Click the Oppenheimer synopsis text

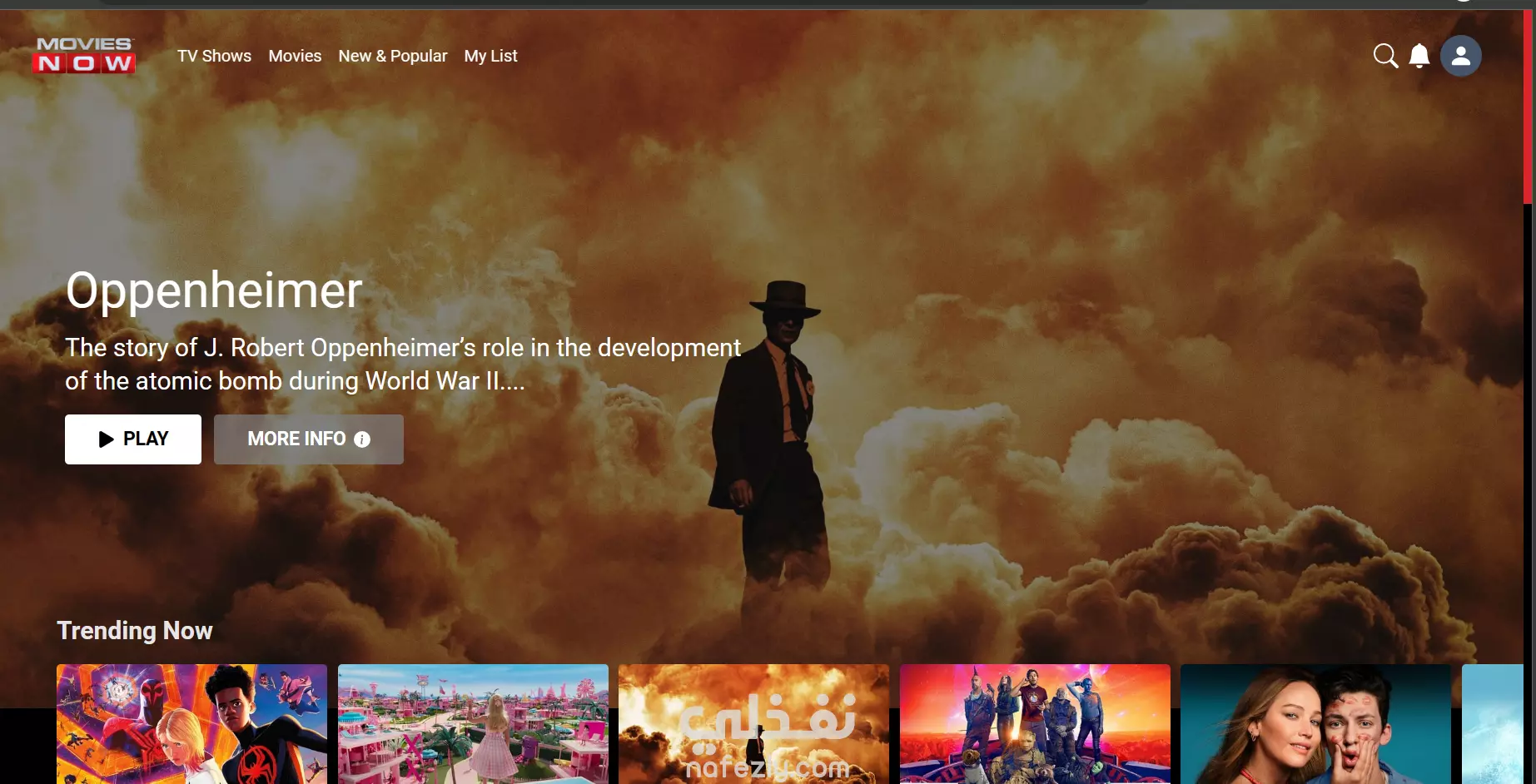click(403, 364)
